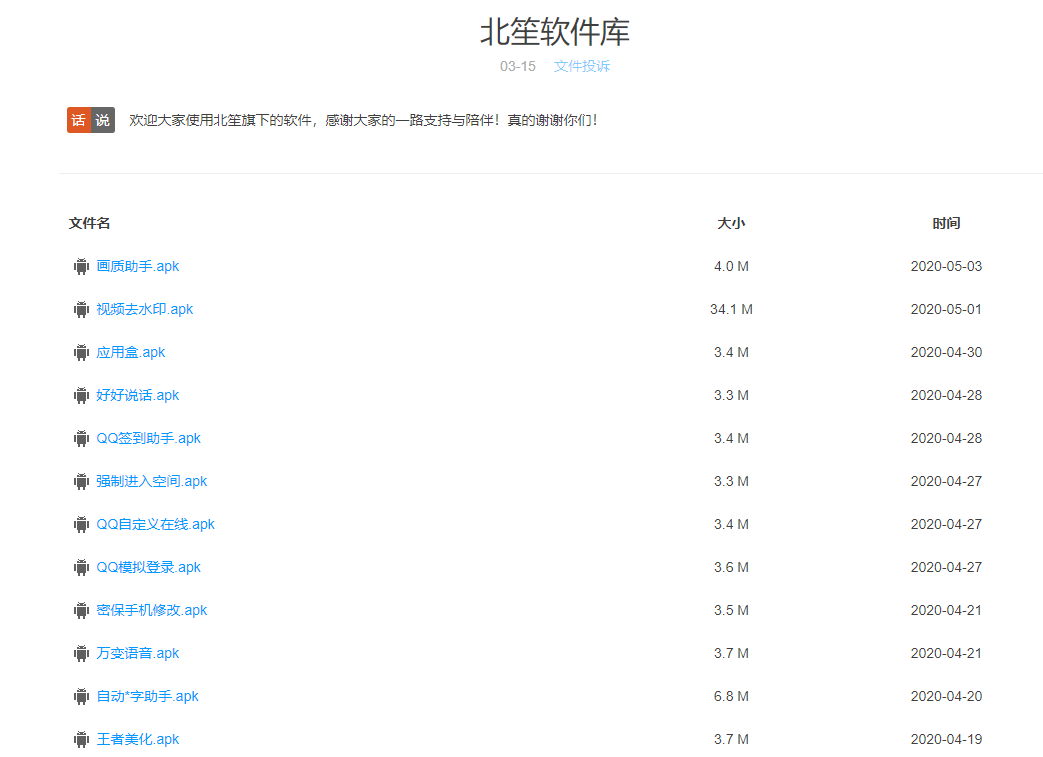The height and width of the screenshot is (757, 1043).
Task: Open the 万变语音.apk link
Action: 138,653
